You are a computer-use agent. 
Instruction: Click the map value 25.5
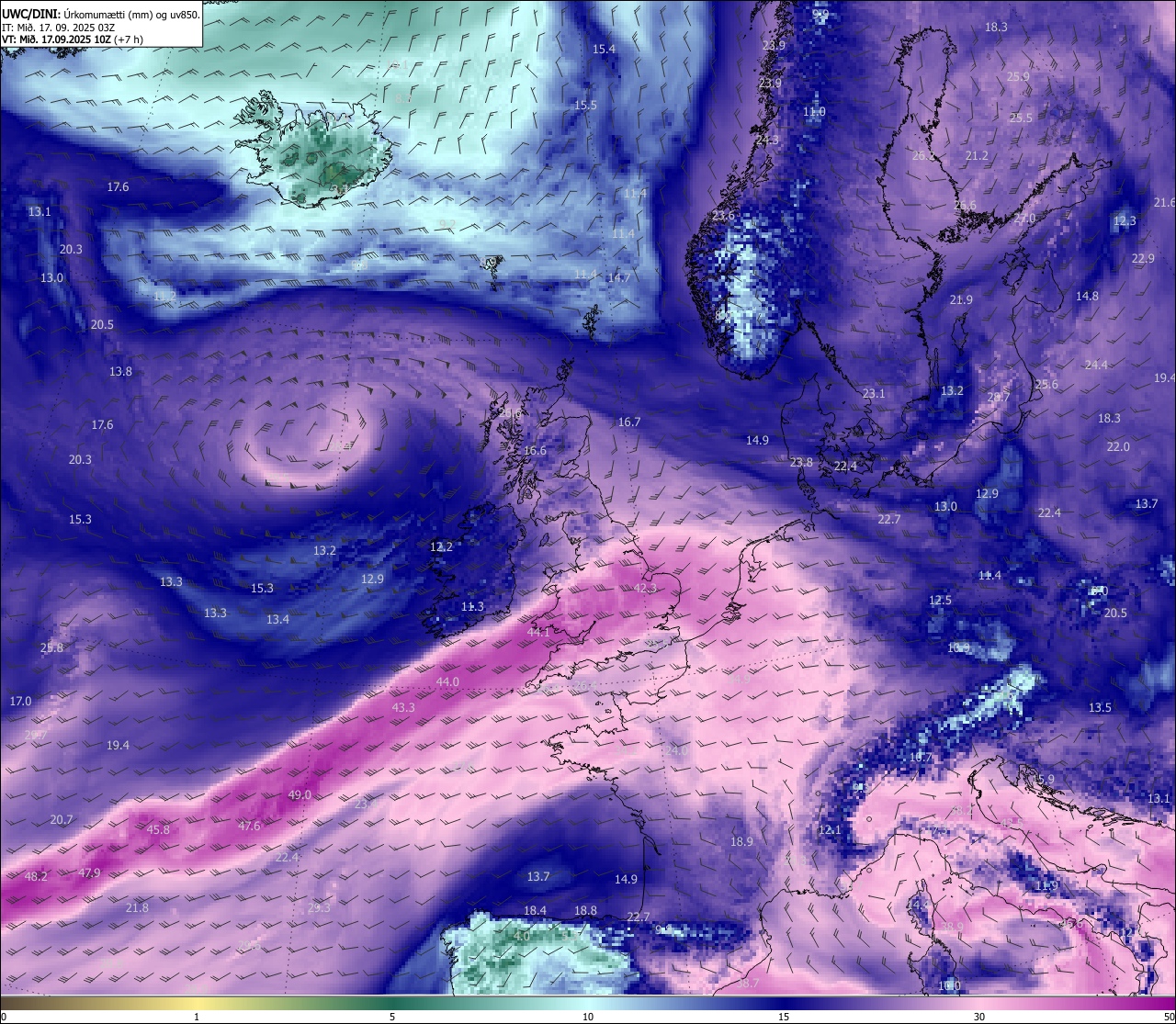click(1021, 118)
